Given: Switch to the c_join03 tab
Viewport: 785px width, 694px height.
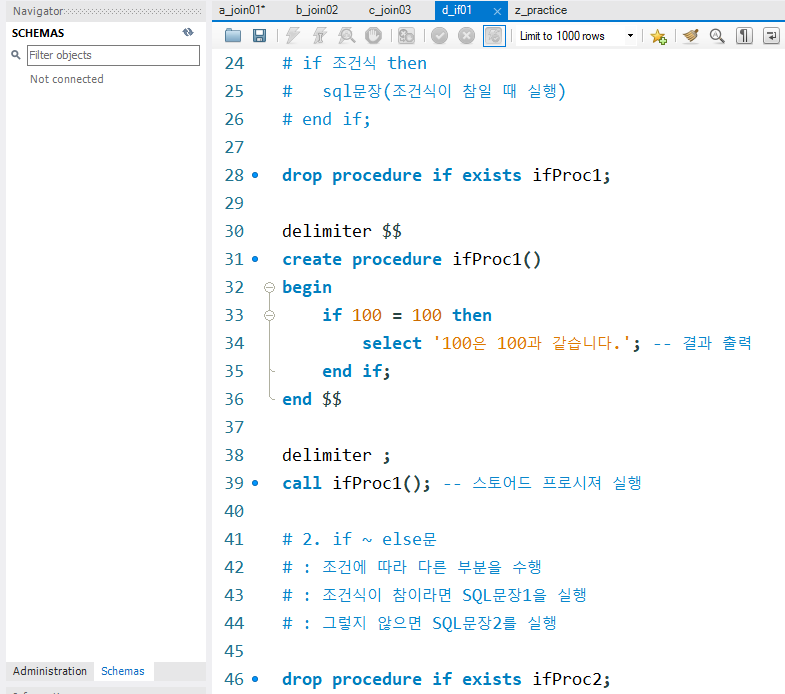Looking at the screenshot, I should tap(390, 10).
